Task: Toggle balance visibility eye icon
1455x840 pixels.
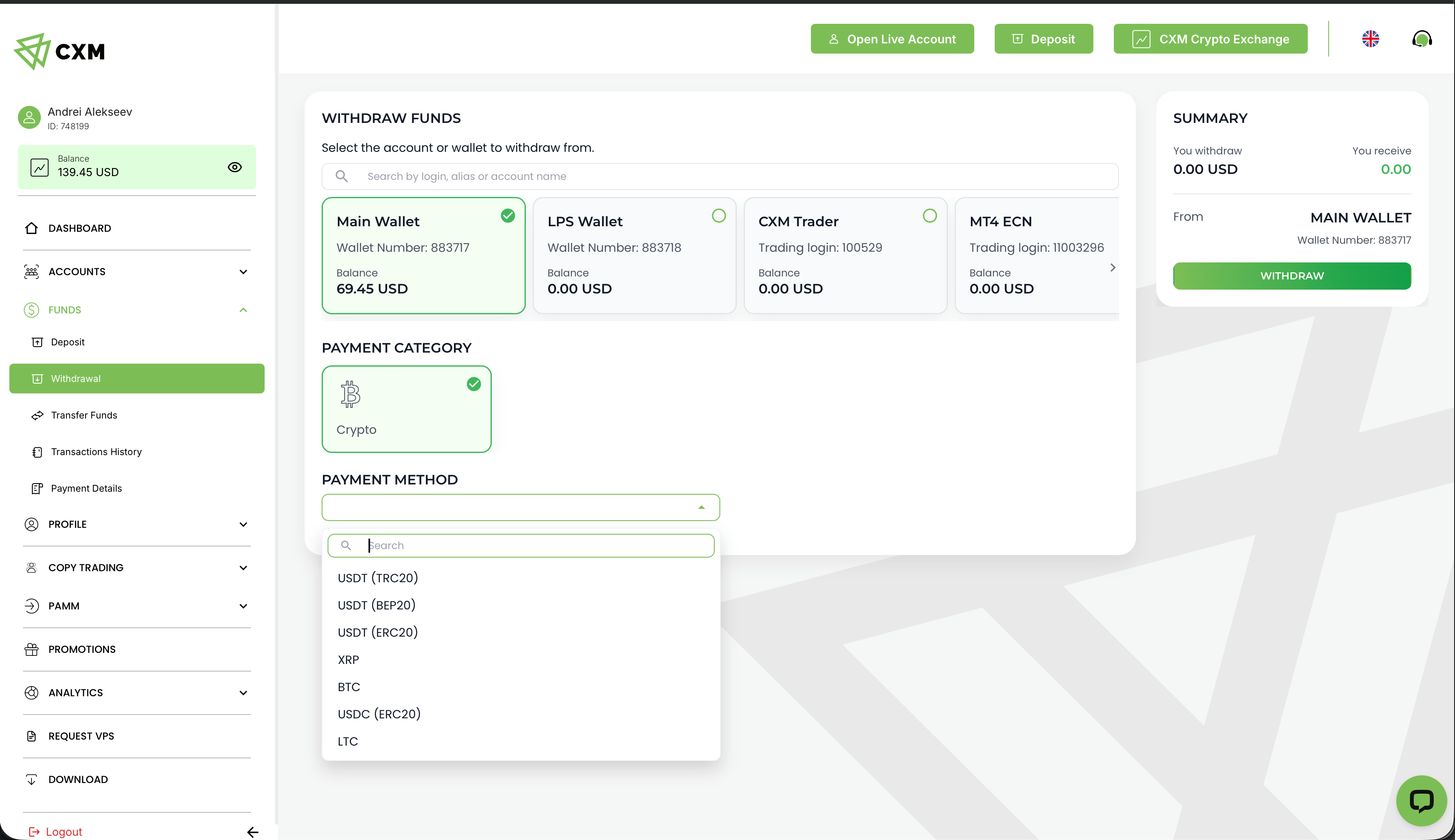Action: tap(234, 167)
